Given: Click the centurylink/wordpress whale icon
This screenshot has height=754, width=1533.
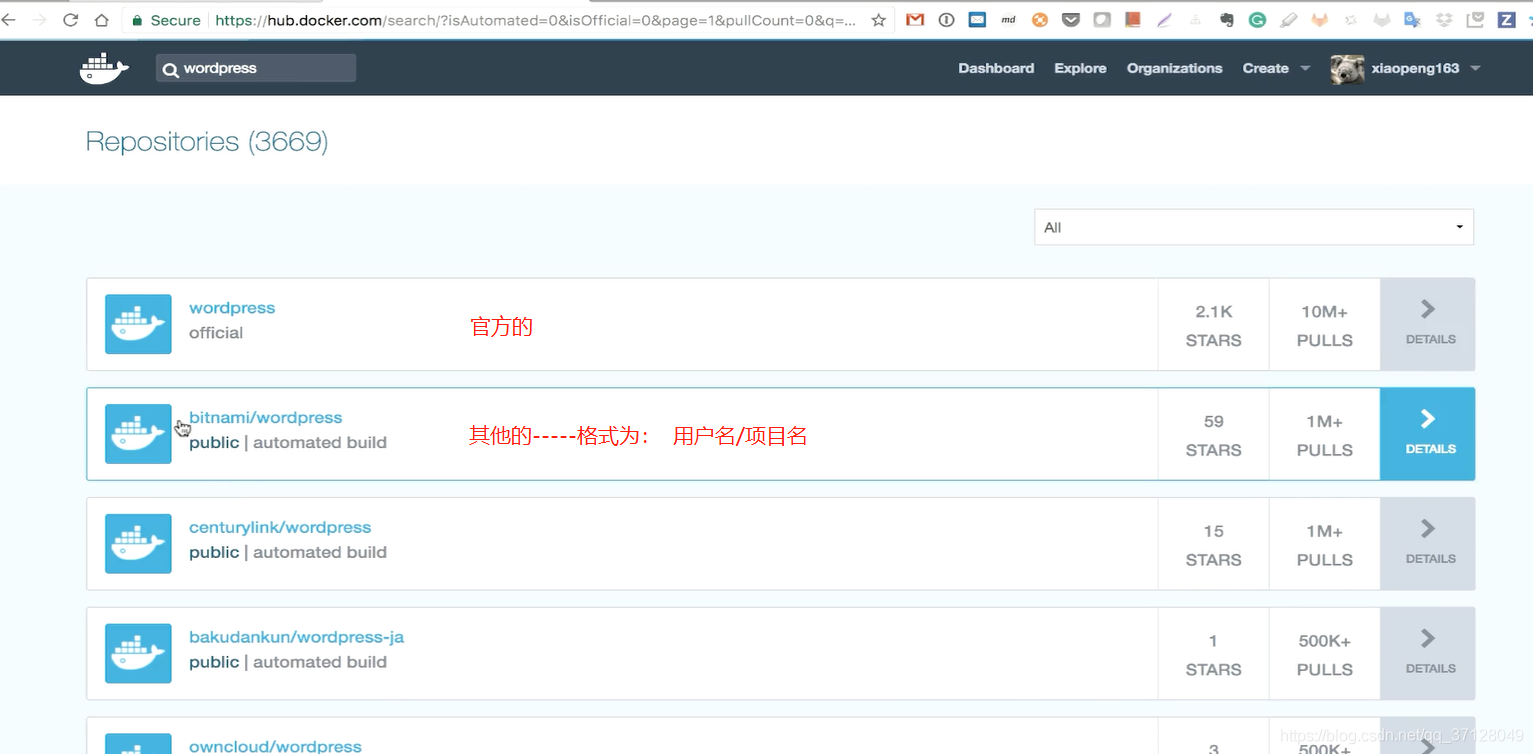Looking at the screenshot, I should [138, 544].
